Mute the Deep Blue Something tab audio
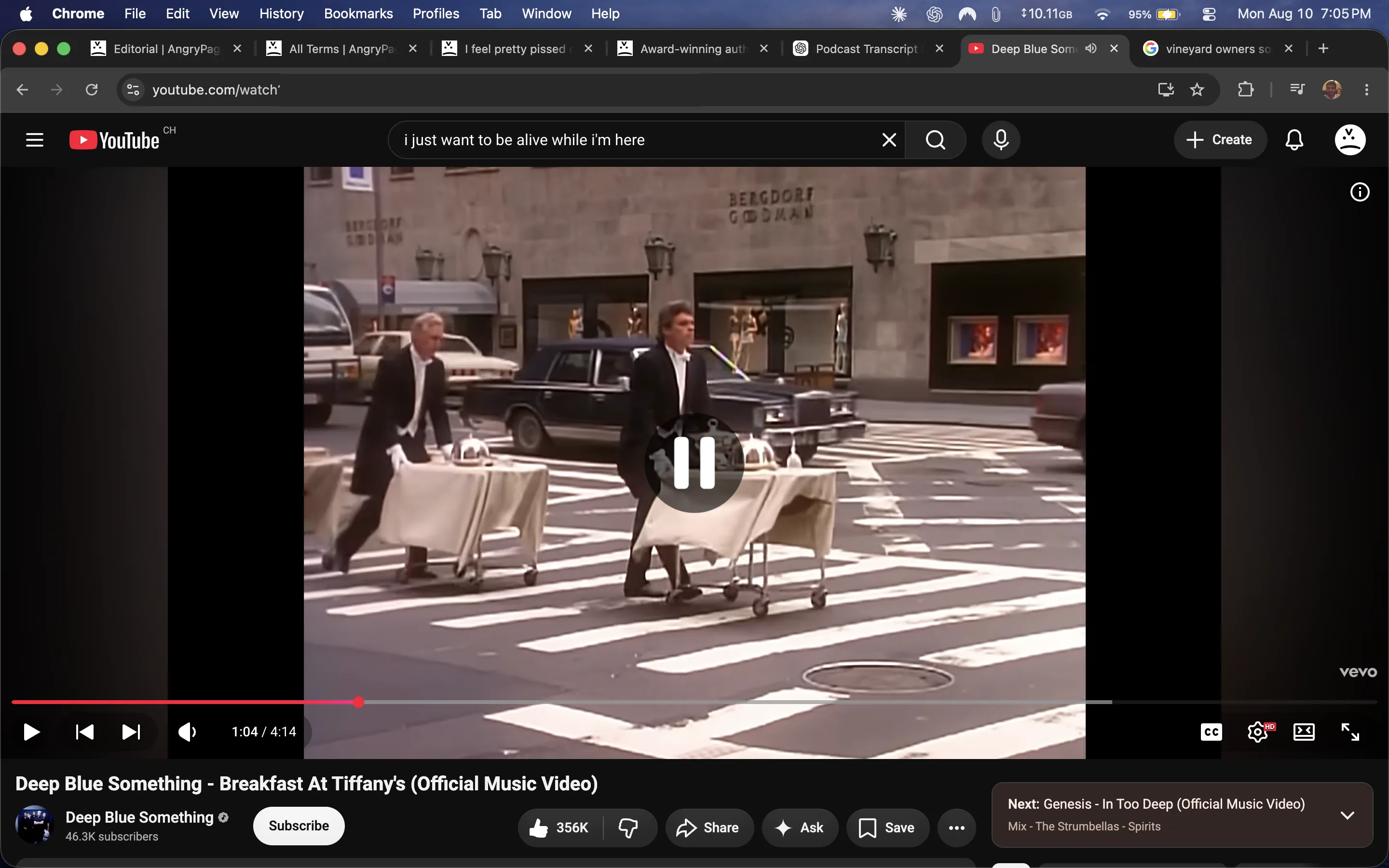Screen dimensions: 1389x868 point(1090,48)
